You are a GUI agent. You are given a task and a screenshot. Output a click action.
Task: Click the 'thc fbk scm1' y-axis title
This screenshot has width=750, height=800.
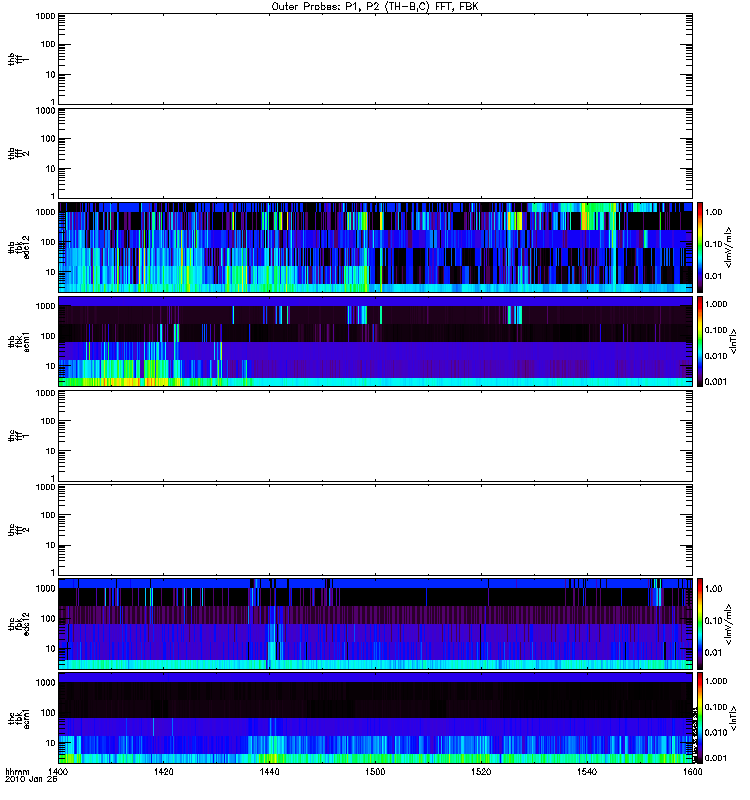pos(19,718)
